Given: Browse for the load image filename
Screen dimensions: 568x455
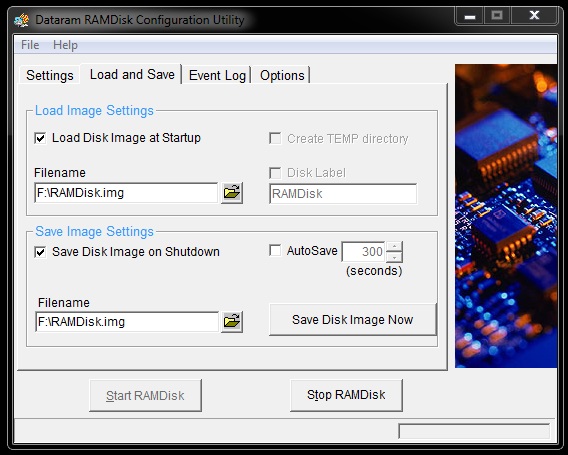Looking at the screenshot, I should coord(232,193).
